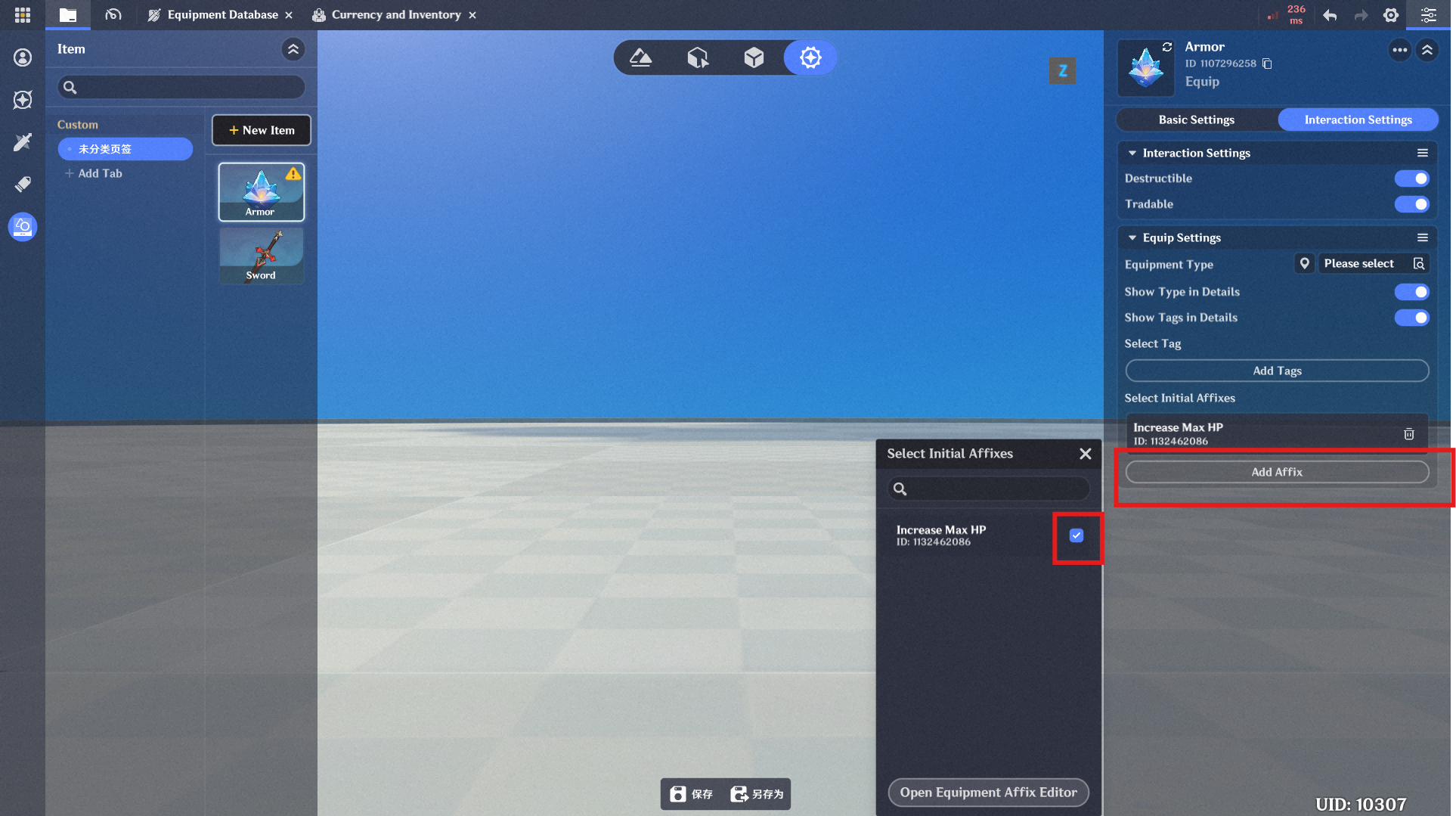Close the Select Initial Affixes popup

point(1086,454)
